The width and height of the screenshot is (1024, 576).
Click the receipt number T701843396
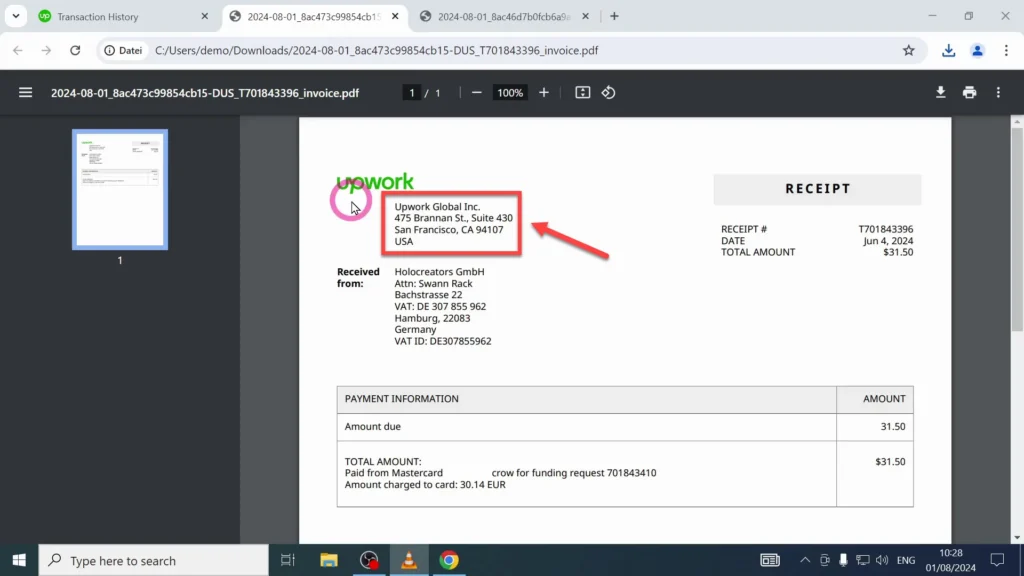point(886,229)
